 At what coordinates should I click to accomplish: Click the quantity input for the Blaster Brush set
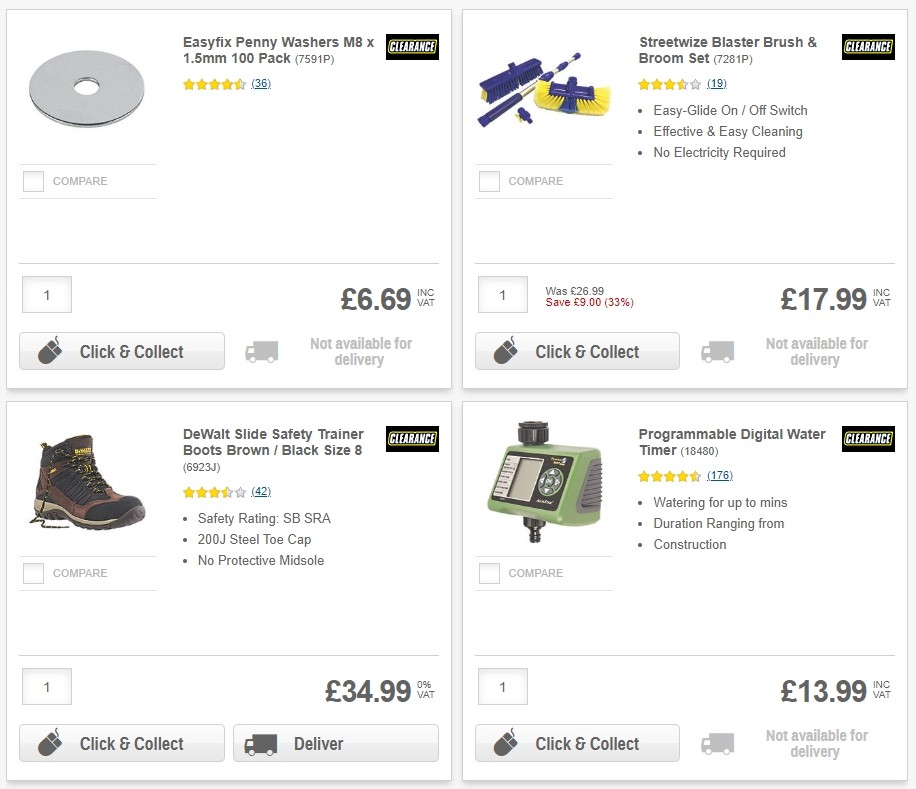coord(502,295)
